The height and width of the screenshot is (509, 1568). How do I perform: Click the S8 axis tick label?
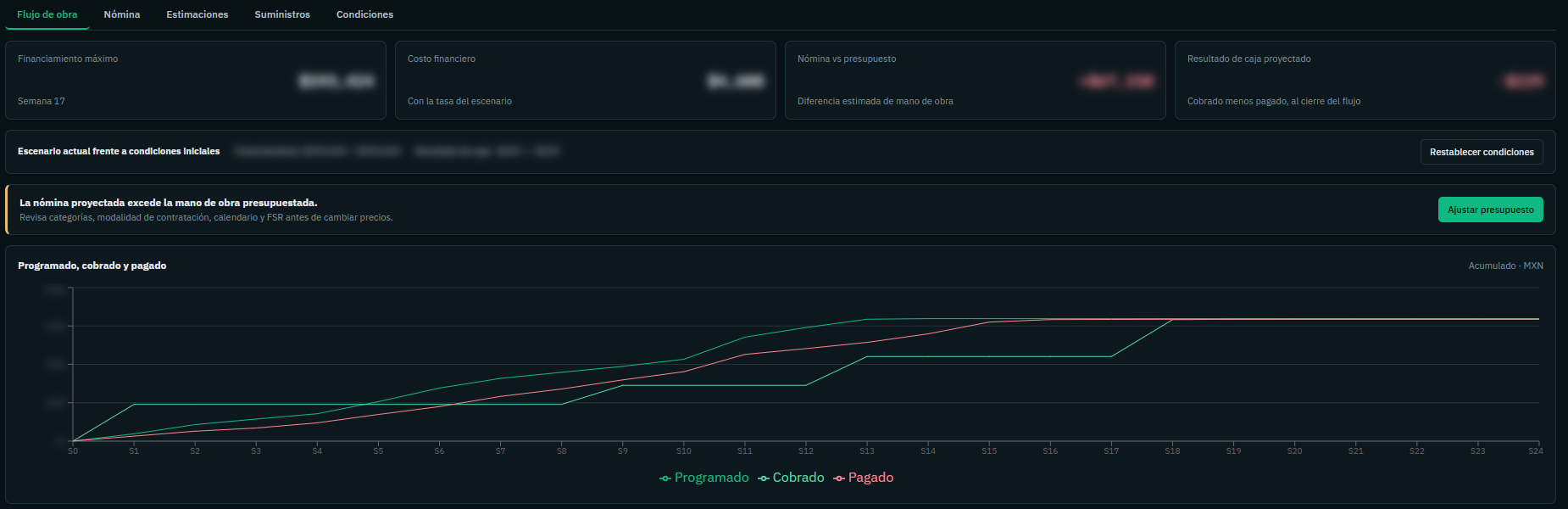562,451
